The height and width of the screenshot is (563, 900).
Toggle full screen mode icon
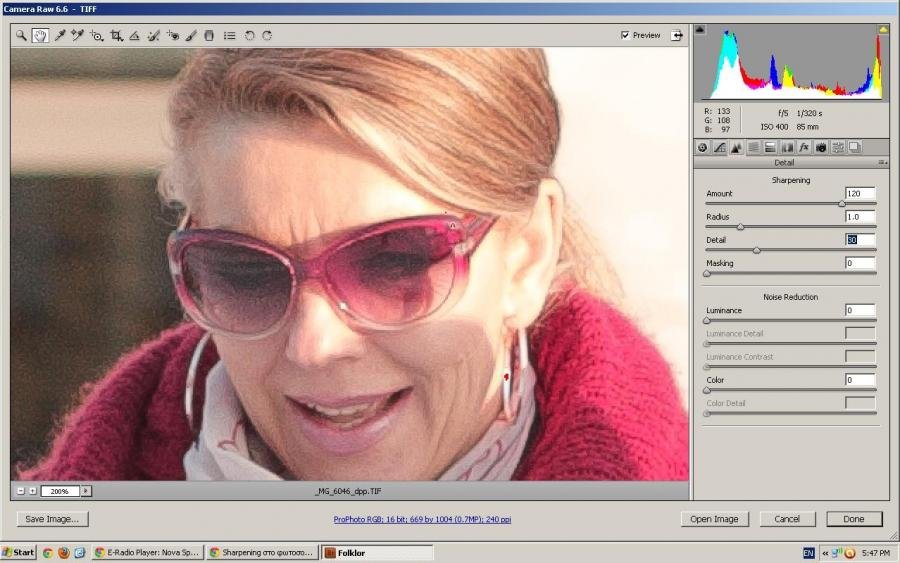coord(677,35)
